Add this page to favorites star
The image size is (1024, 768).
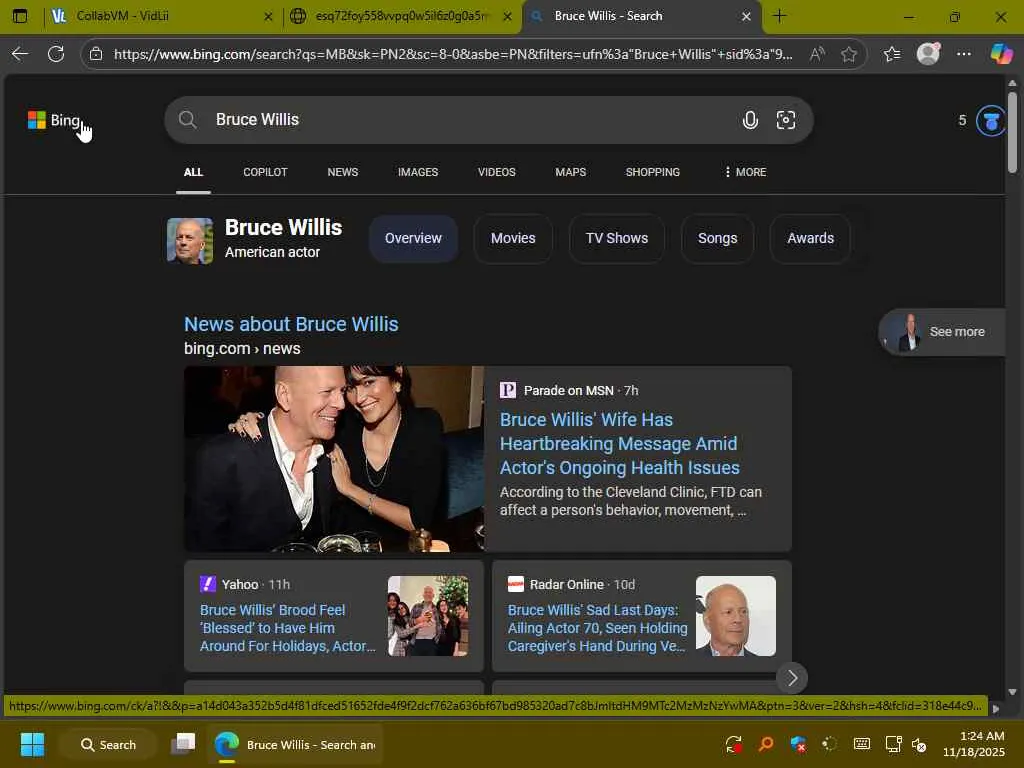[x=849, y=54]
